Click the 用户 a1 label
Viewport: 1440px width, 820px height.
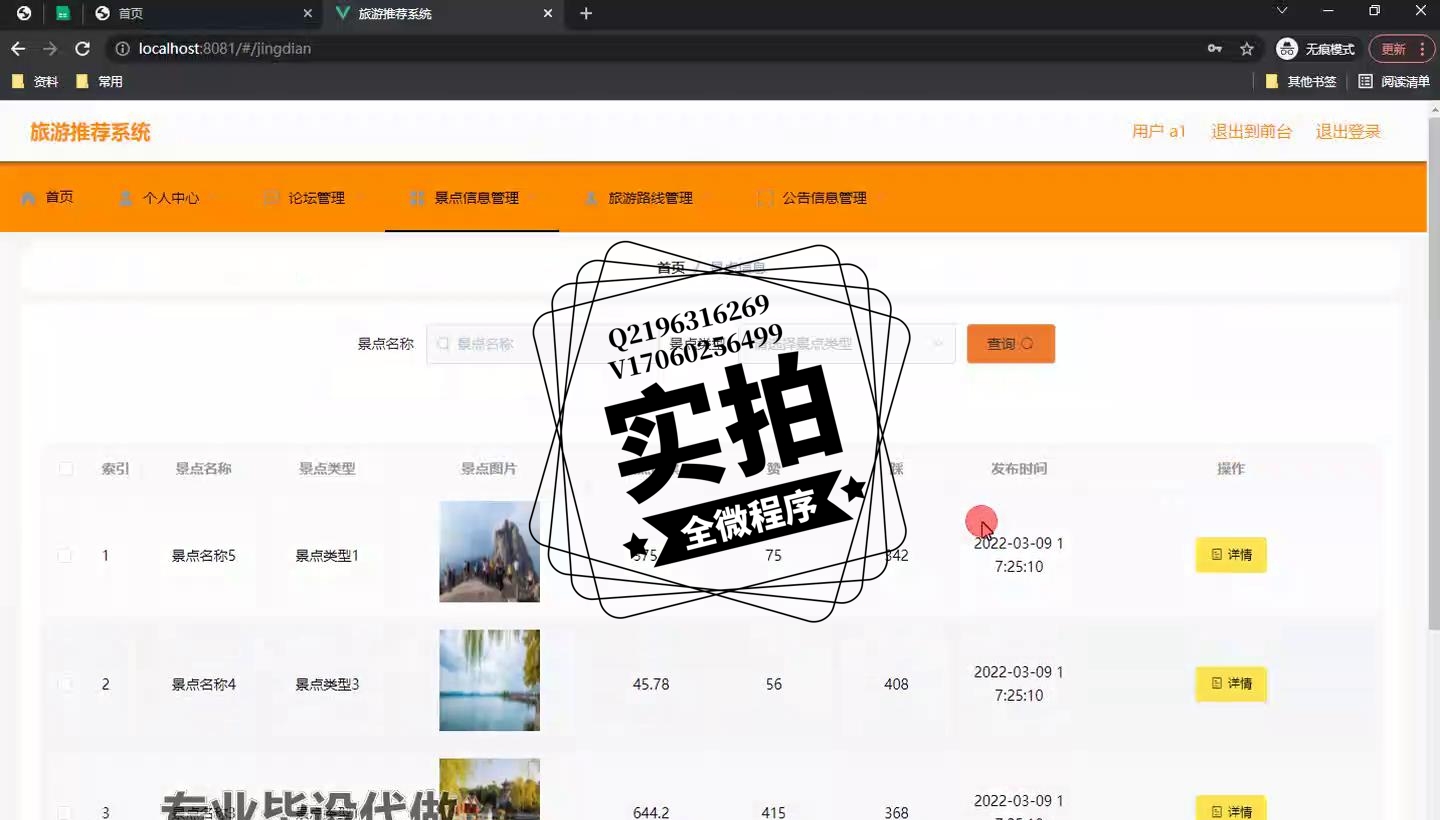pos(1158,132)
